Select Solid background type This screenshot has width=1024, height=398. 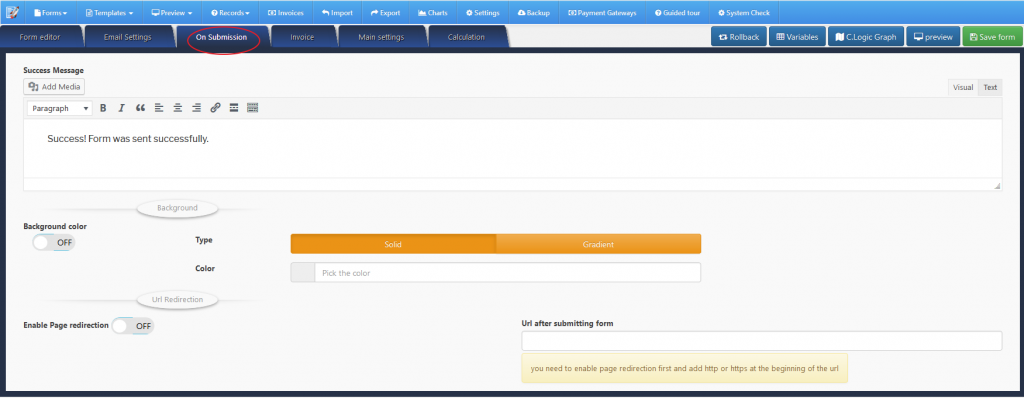tap(393, 244)
